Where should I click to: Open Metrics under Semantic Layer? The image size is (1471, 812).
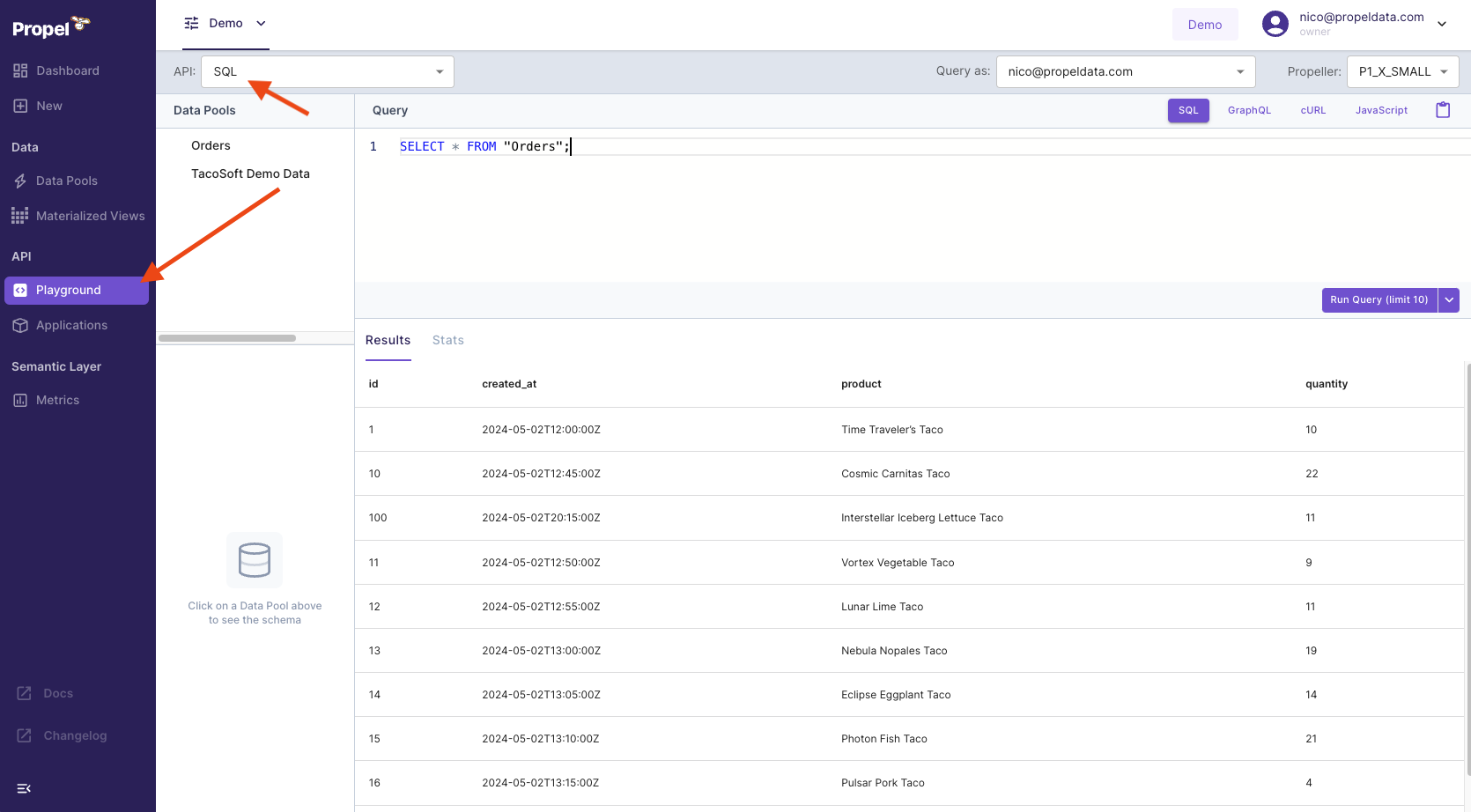[57, 399]
